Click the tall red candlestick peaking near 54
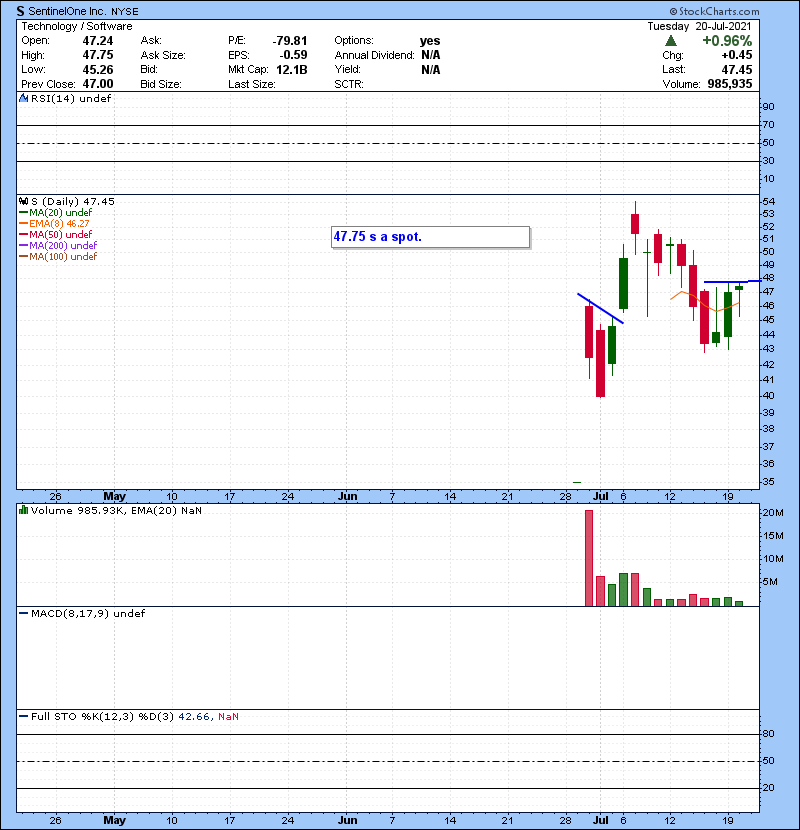Viewport: 800px width, 830px height. [634, 223]
